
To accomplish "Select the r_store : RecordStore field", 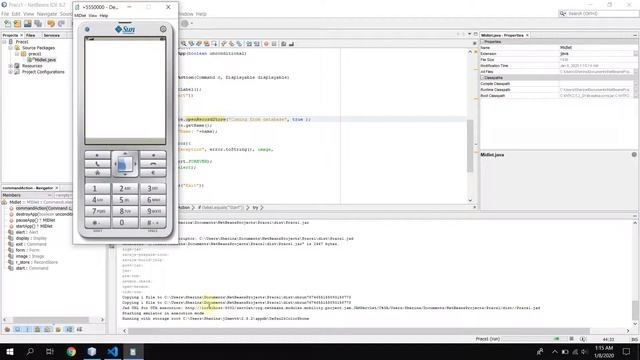I will point(36,262).
